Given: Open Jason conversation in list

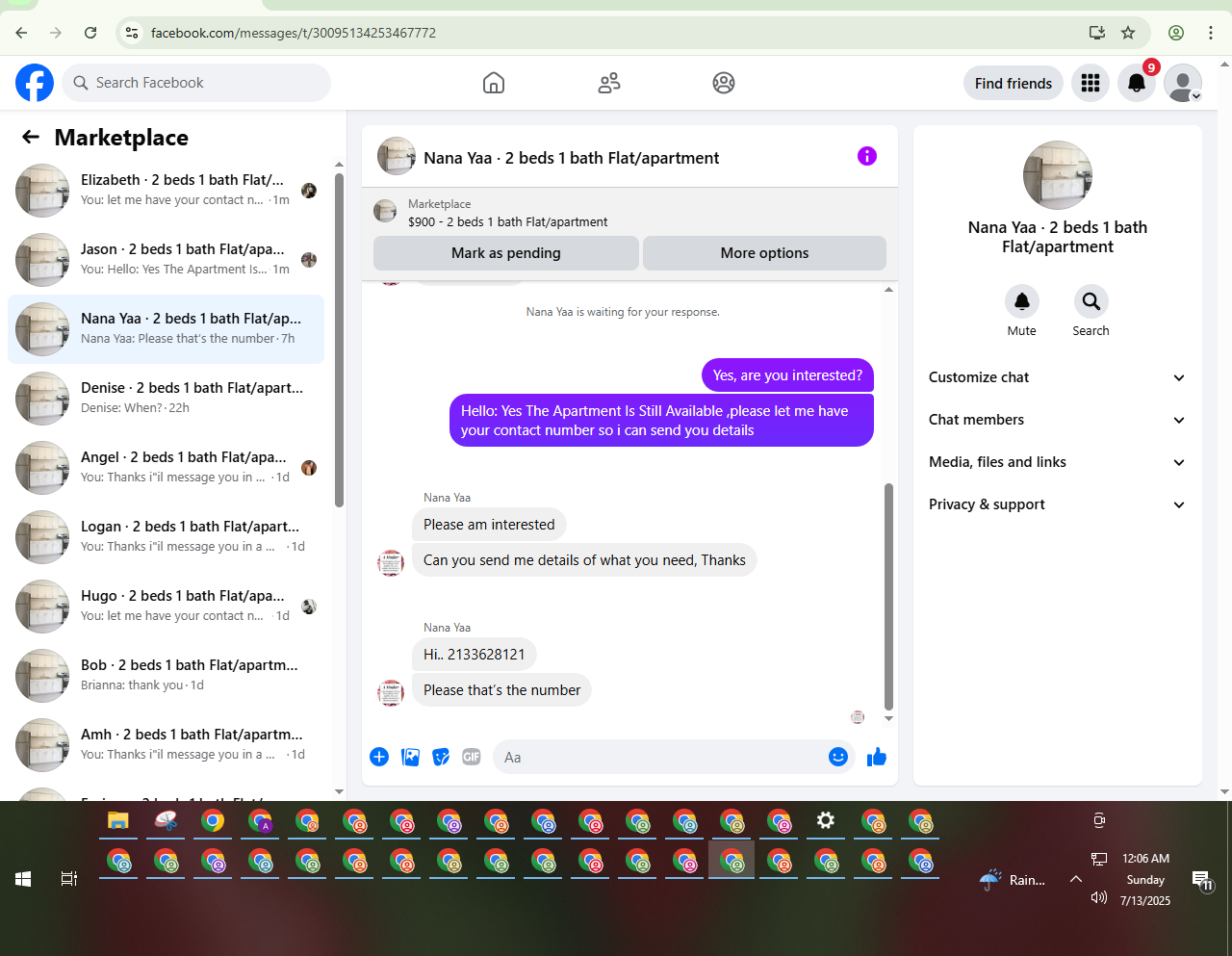Looking at the screenshot, I should tap(166, 260).
